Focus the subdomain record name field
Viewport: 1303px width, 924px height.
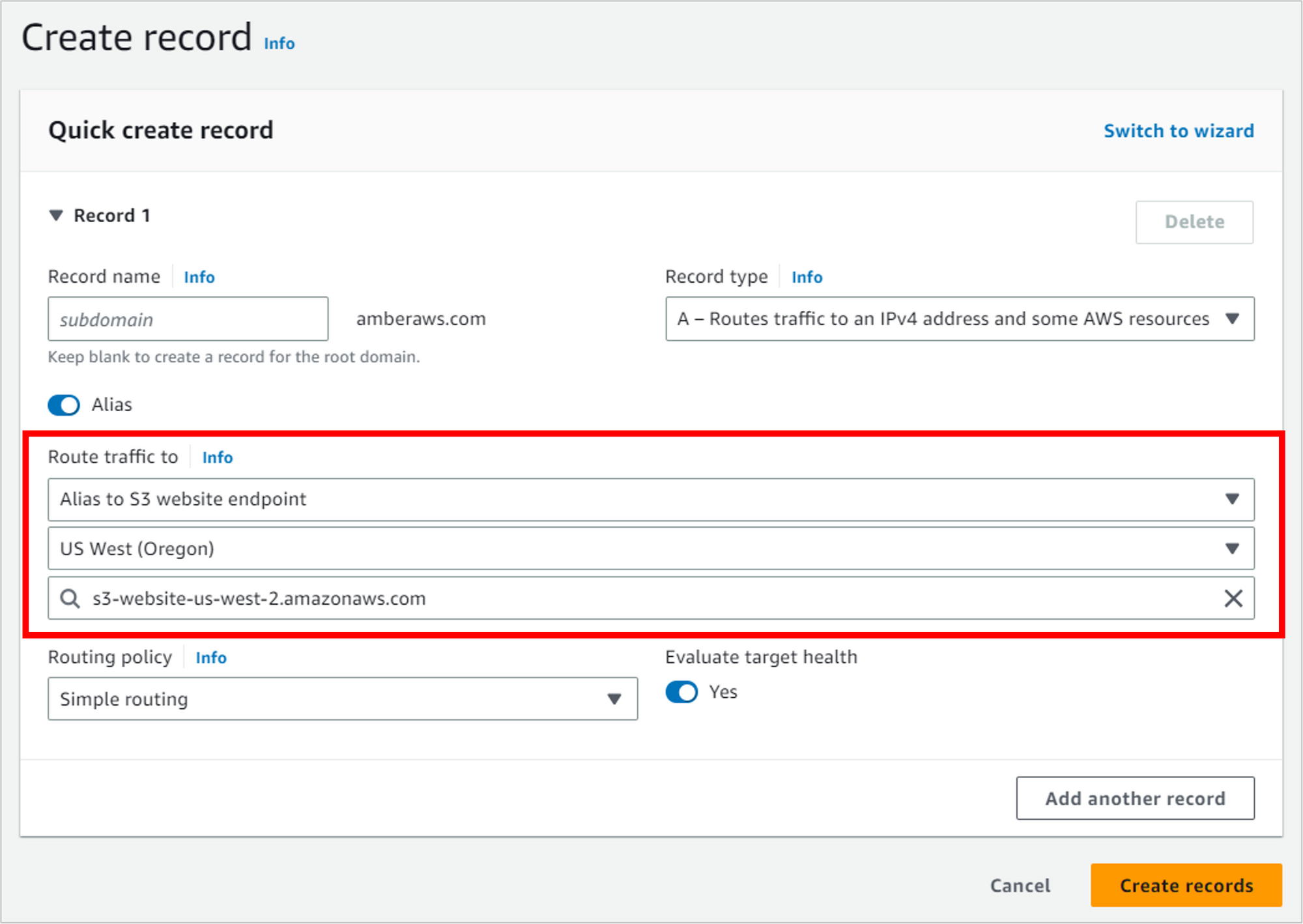pos(188,319)
